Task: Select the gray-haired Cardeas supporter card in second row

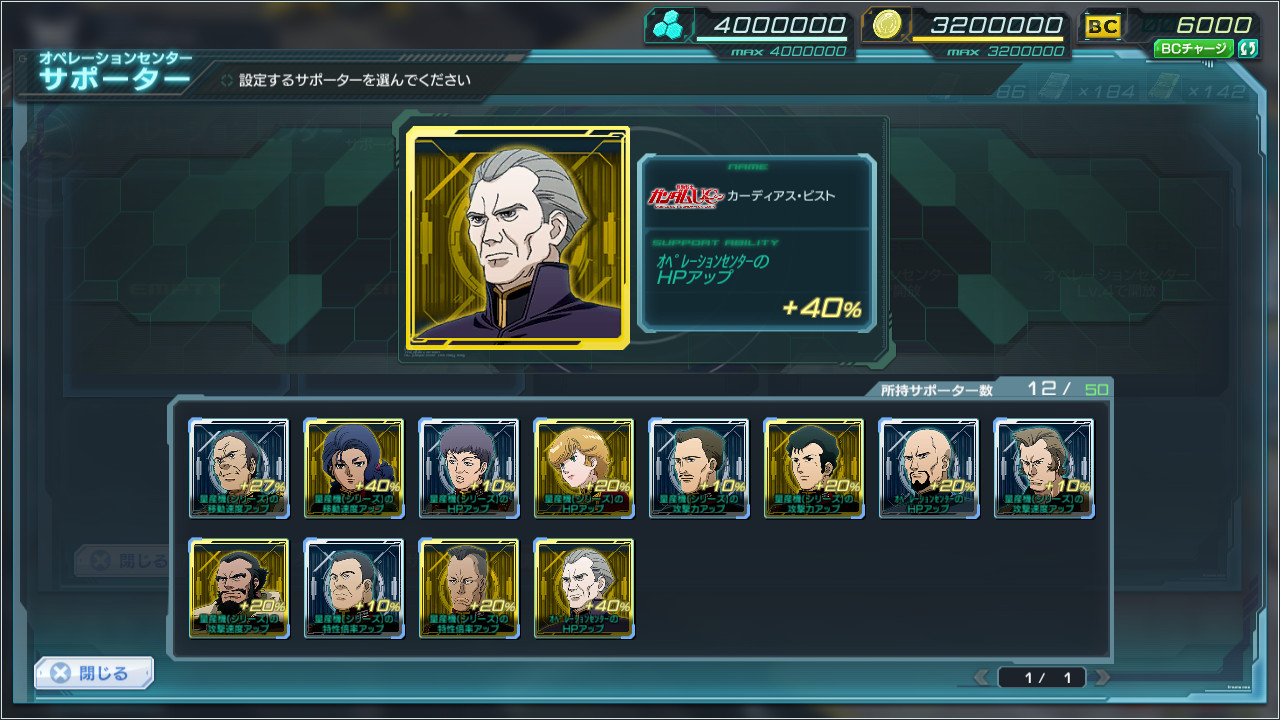Action: coord(584,588)
